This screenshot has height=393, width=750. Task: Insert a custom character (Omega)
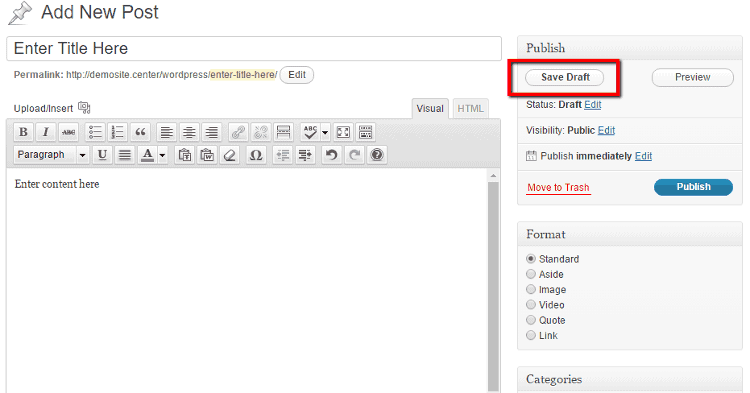click(x=256, y=155)
